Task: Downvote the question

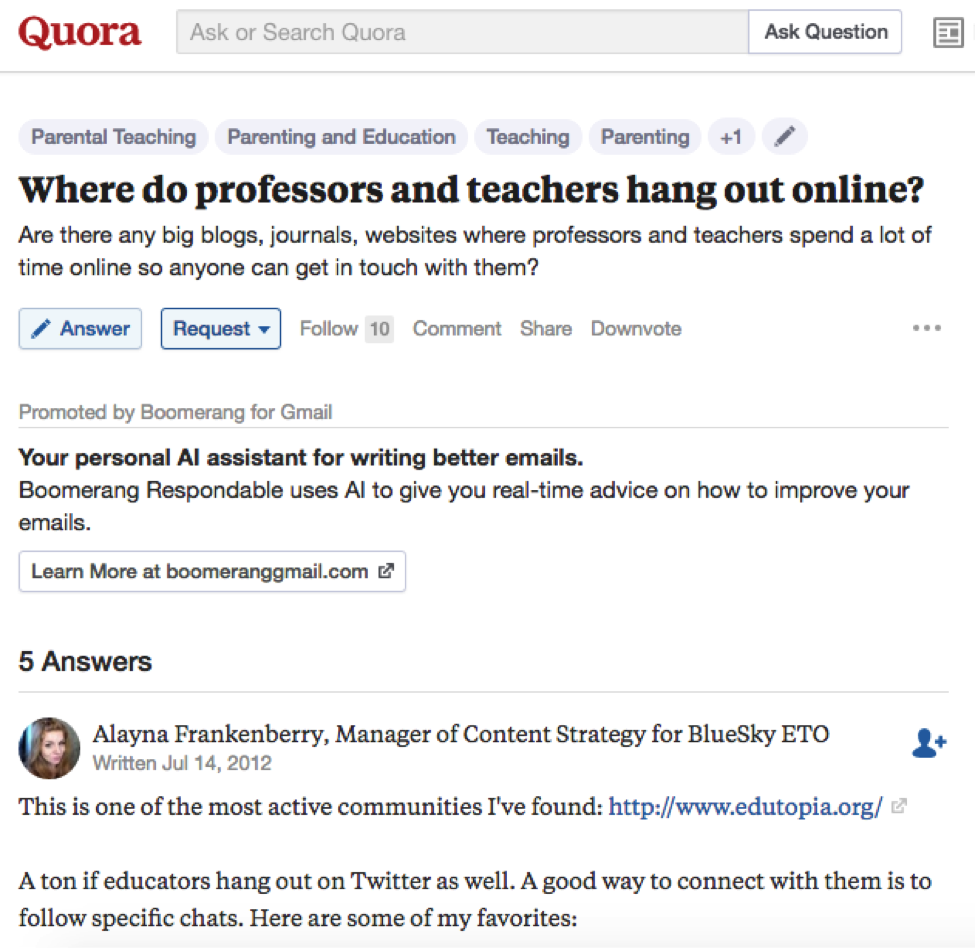Action: (x=636, y=328)
